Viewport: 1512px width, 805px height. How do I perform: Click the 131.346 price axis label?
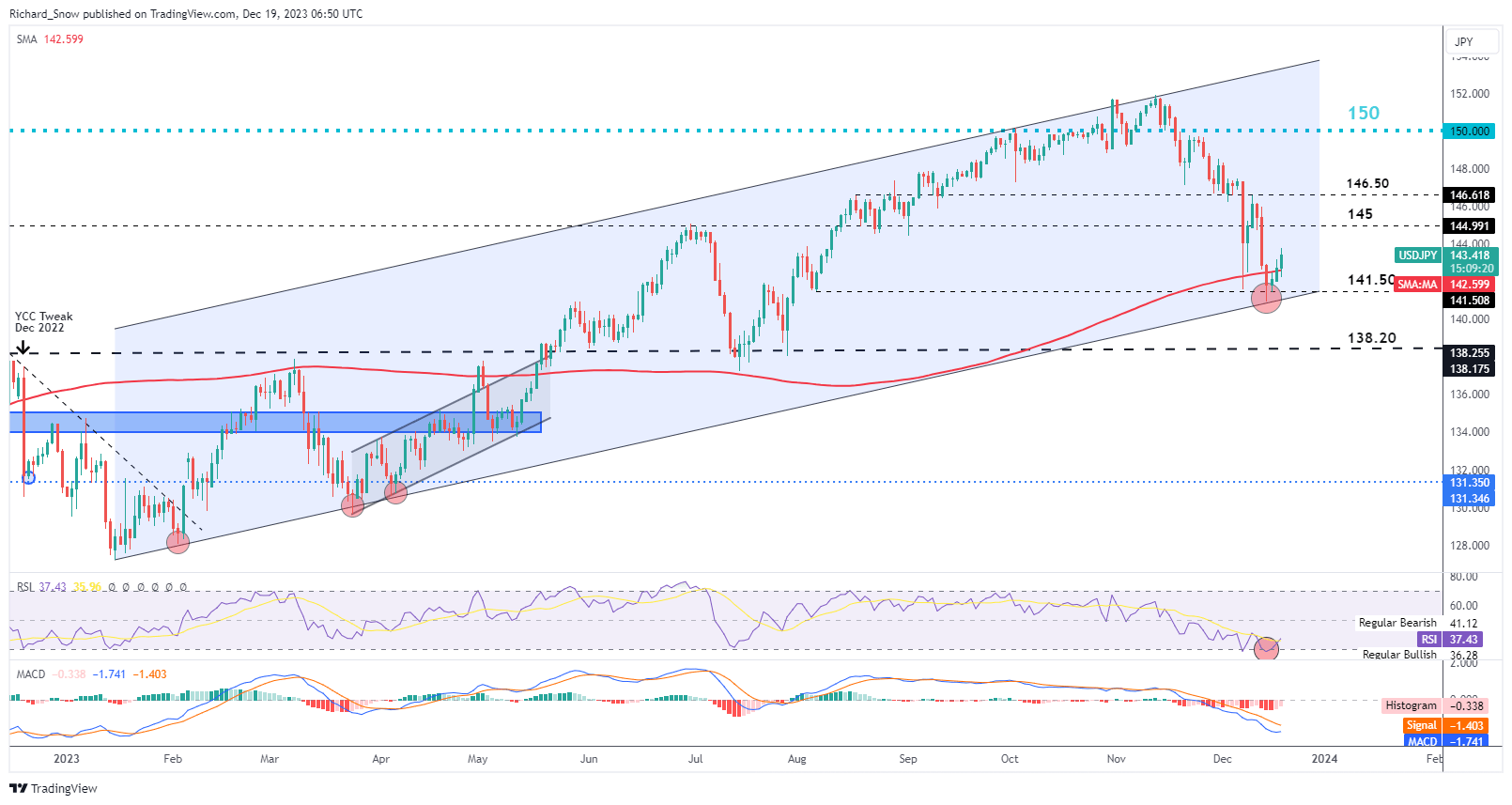pyautogui.click(x=1470, y=499)
